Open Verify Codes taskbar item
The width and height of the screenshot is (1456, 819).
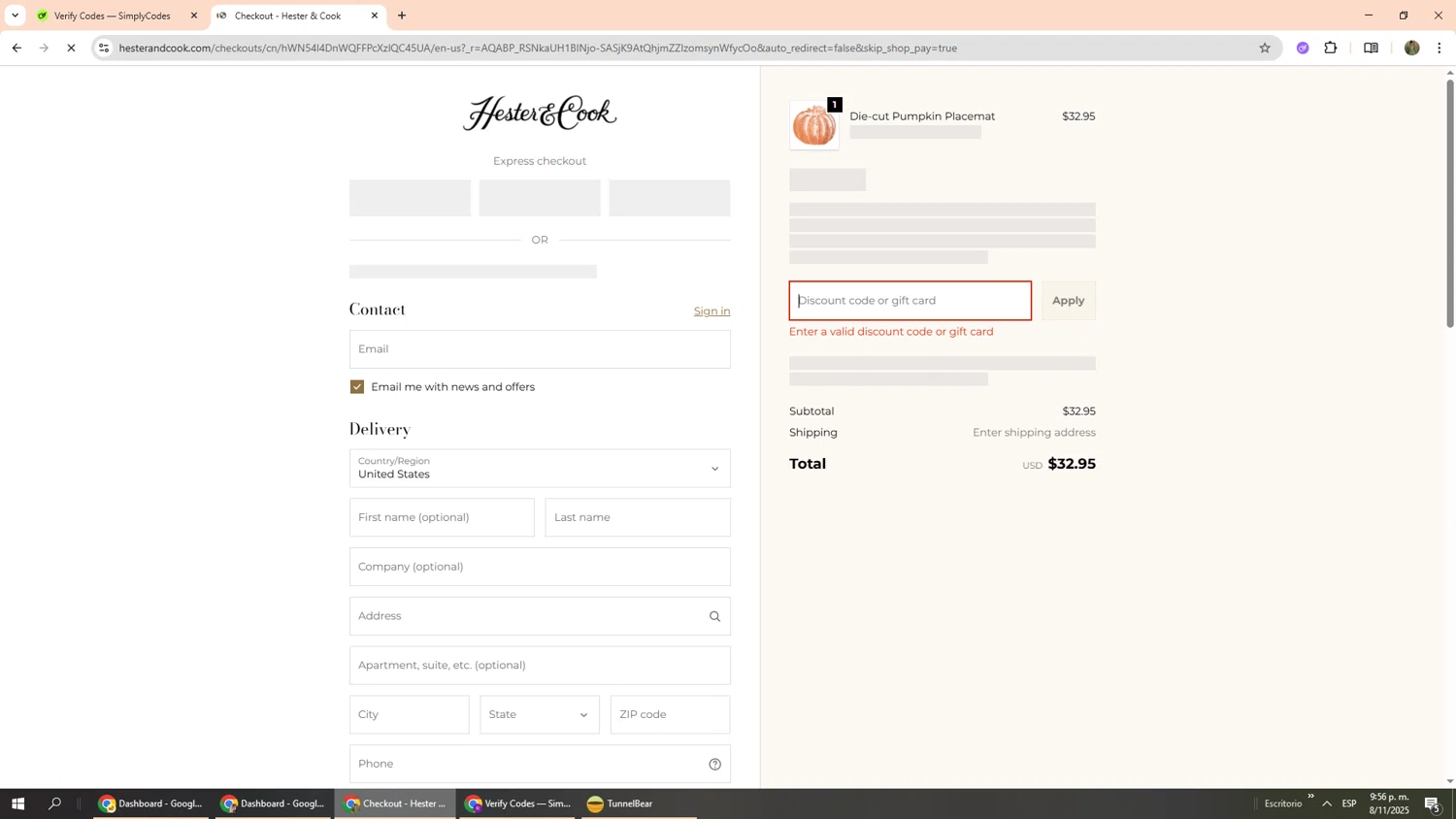[517, 803]
